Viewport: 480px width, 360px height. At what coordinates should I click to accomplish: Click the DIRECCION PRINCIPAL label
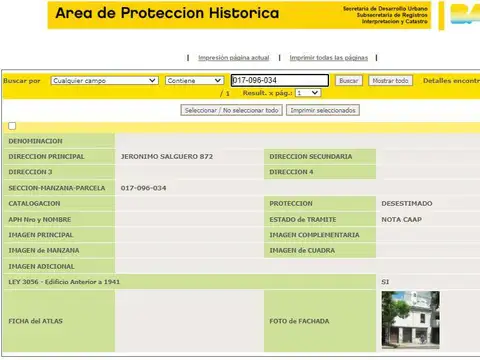(x=46, y=157)
